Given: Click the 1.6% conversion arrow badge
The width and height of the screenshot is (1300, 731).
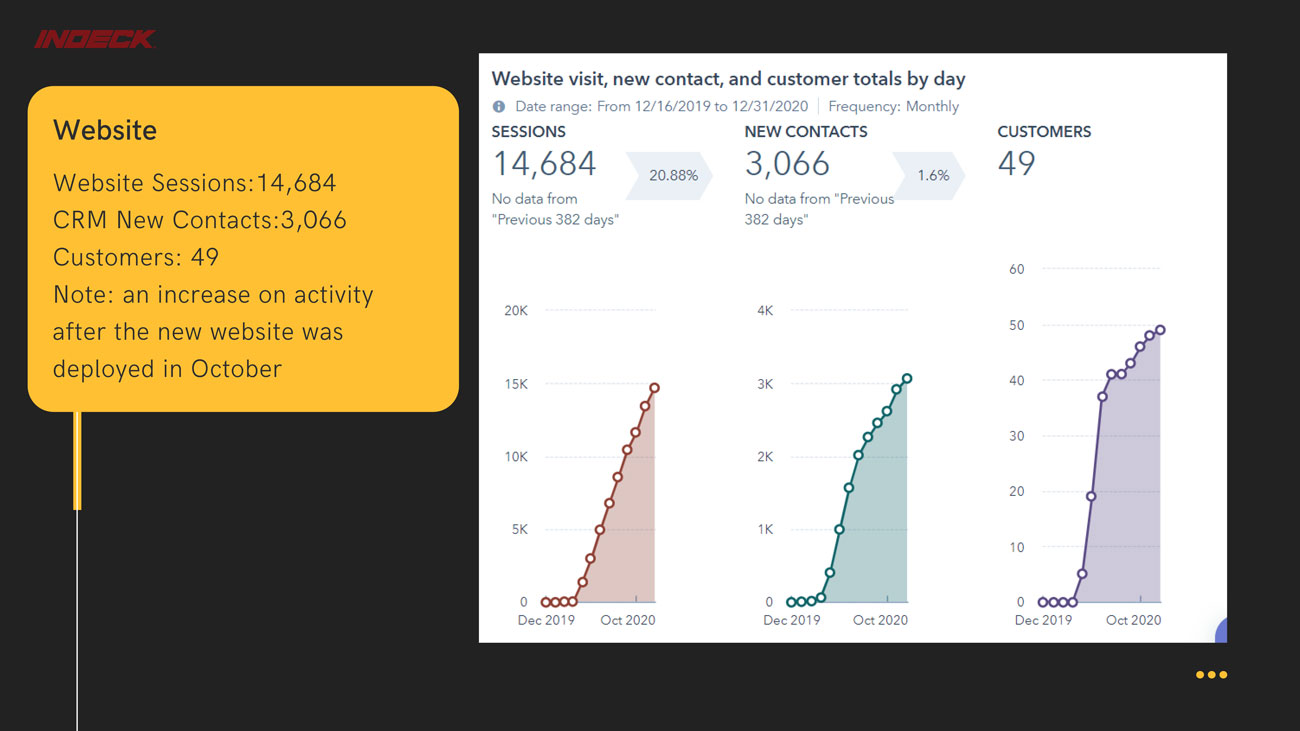Looking at the screenshot, I should point(930,175).
